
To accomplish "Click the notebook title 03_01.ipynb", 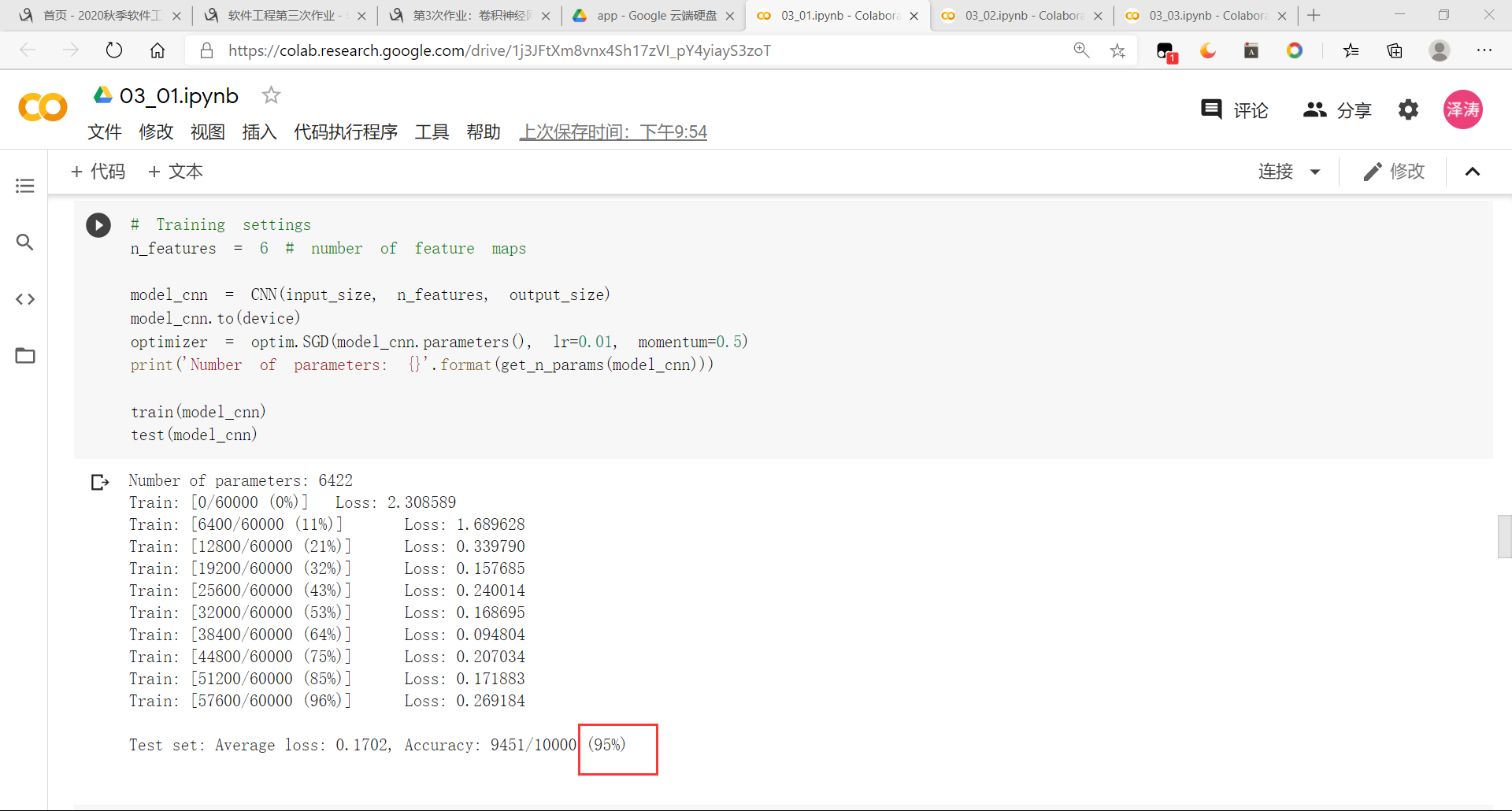I will [x=179, y=95].
